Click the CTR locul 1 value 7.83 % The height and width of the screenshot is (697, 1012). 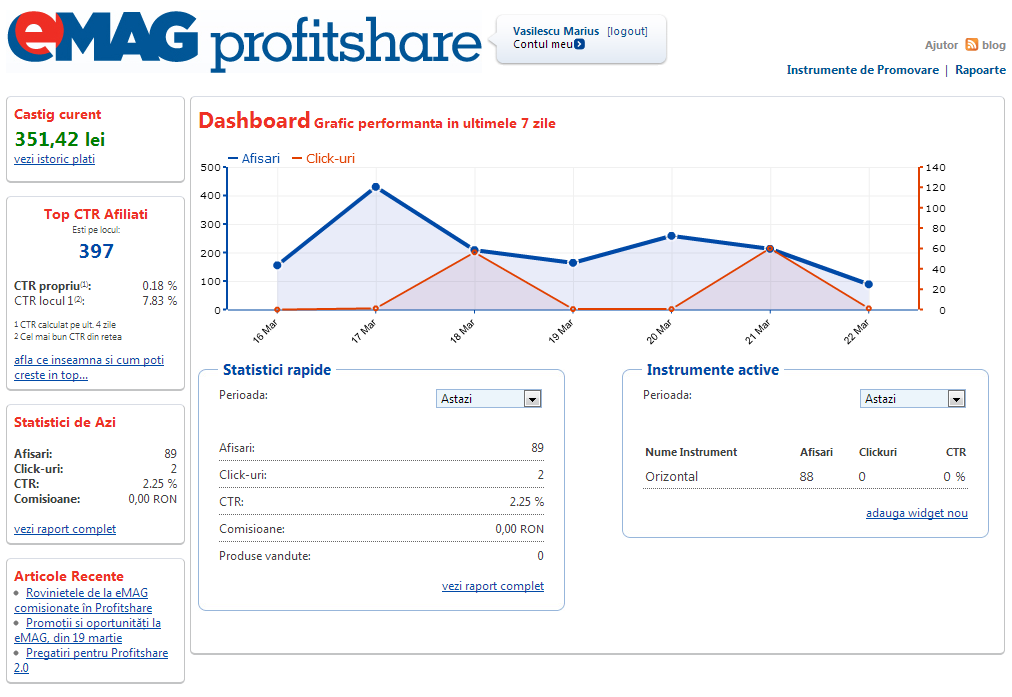pos(159,301)
